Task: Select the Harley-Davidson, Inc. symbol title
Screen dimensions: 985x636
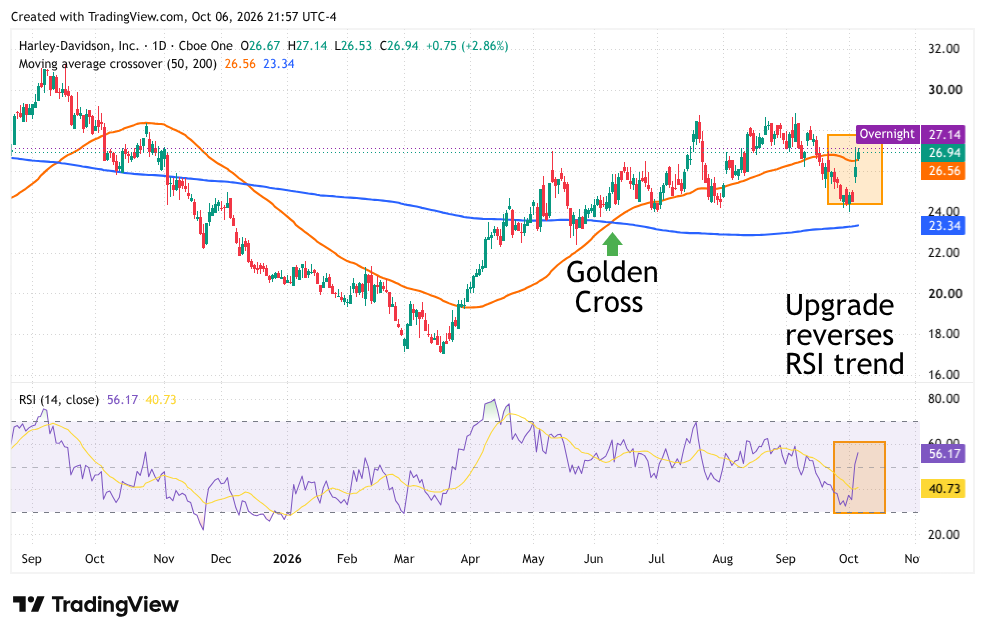Action: click(79, 46)
